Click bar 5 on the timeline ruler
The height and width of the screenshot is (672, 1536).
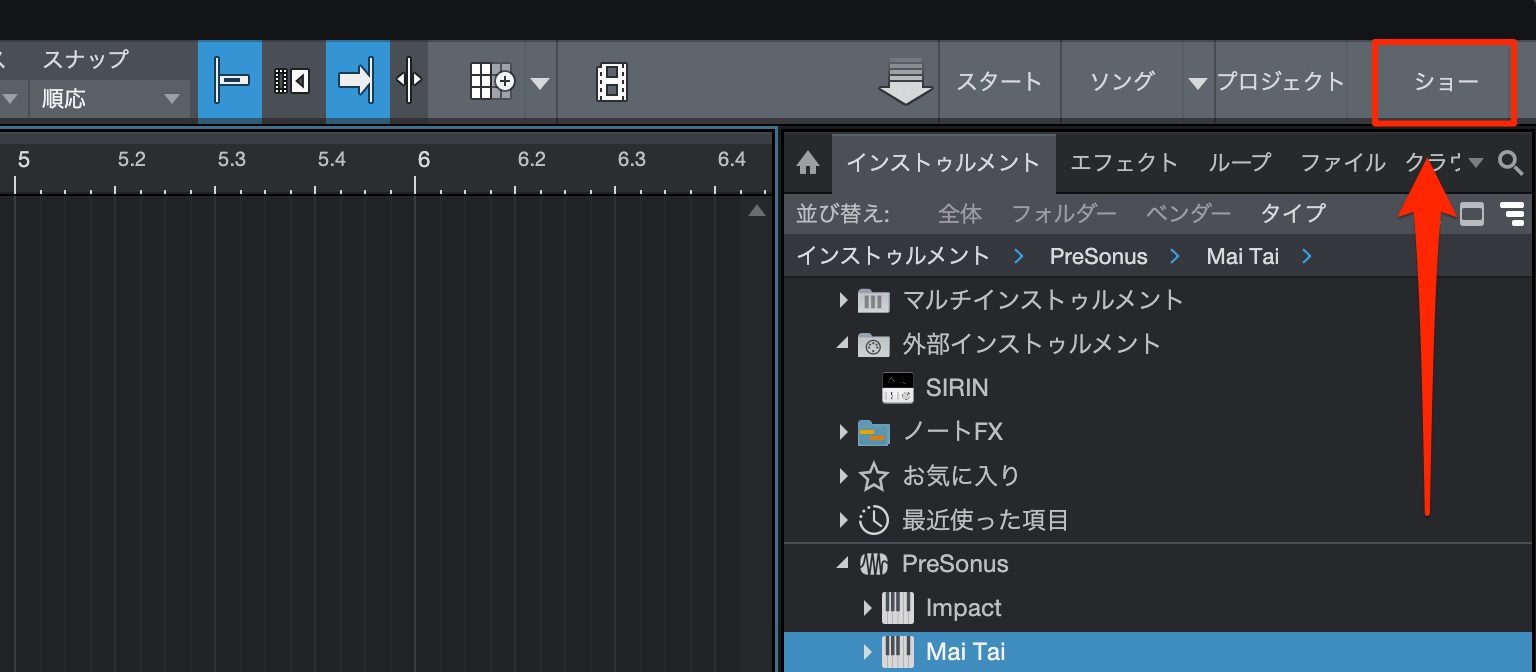tap(23, 160)
